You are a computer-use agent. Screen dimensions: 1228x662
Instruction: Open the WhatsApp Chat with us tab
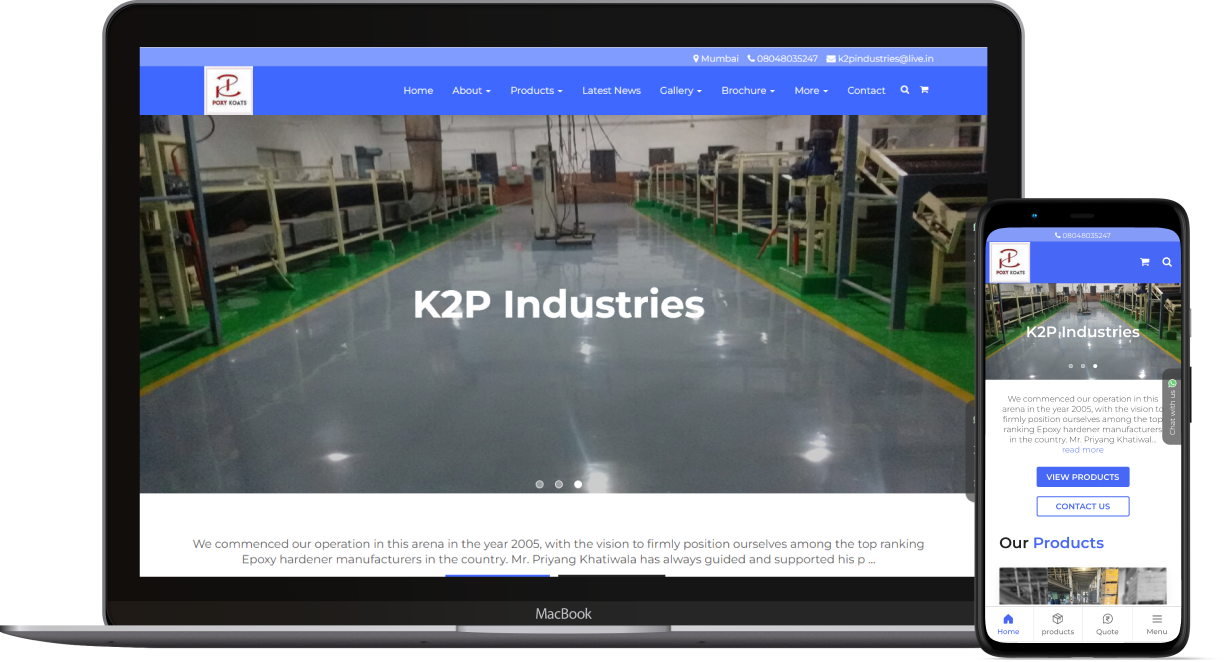click(x=1172, y=408)
